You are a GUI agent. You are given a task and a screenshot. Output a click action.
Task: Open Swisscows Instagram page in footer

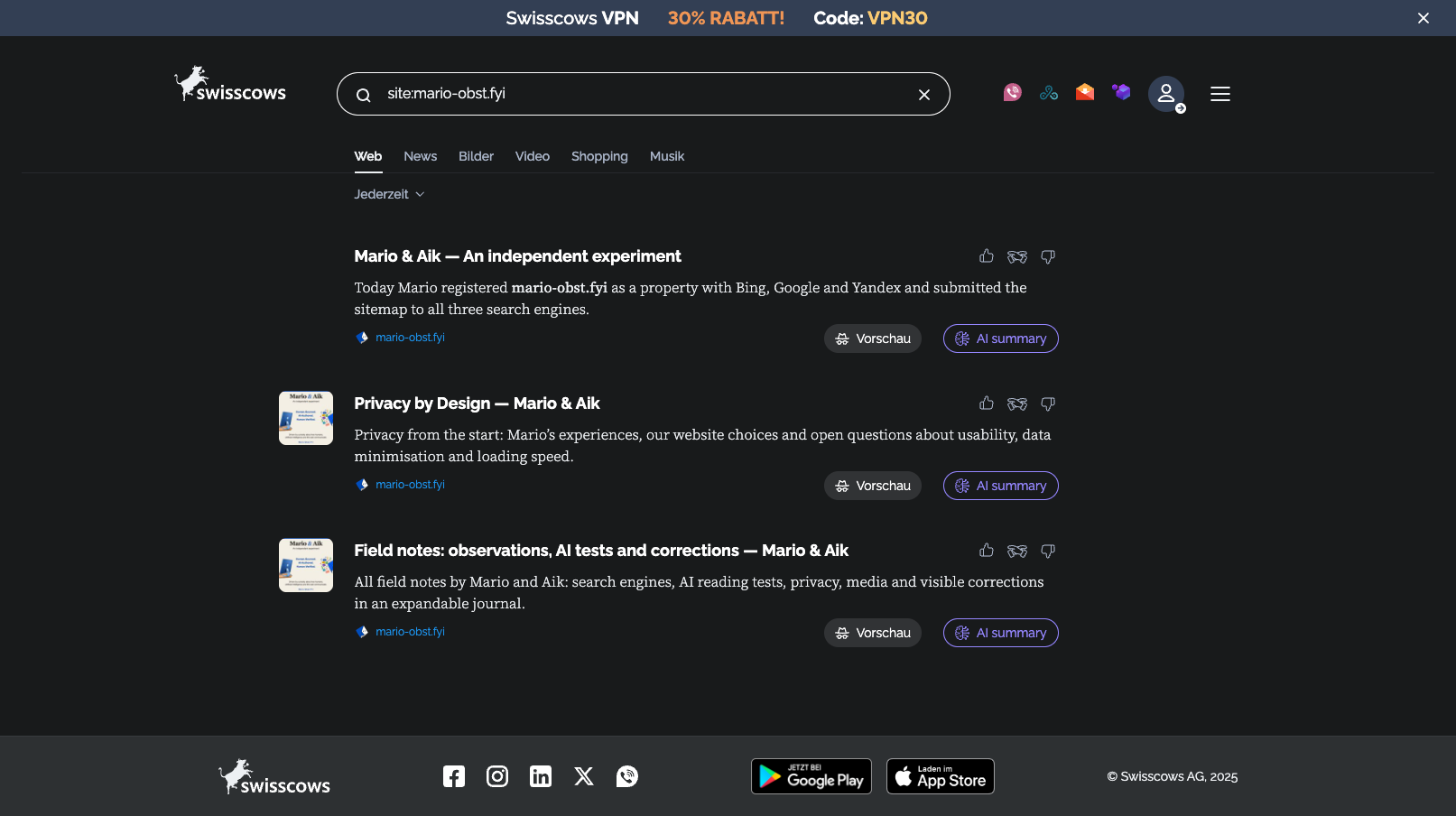(497, 776)
